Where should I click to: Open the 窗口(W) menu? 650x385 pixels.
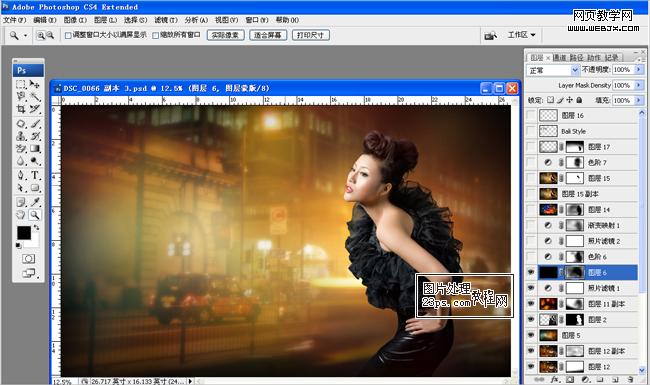pos(257,20)
